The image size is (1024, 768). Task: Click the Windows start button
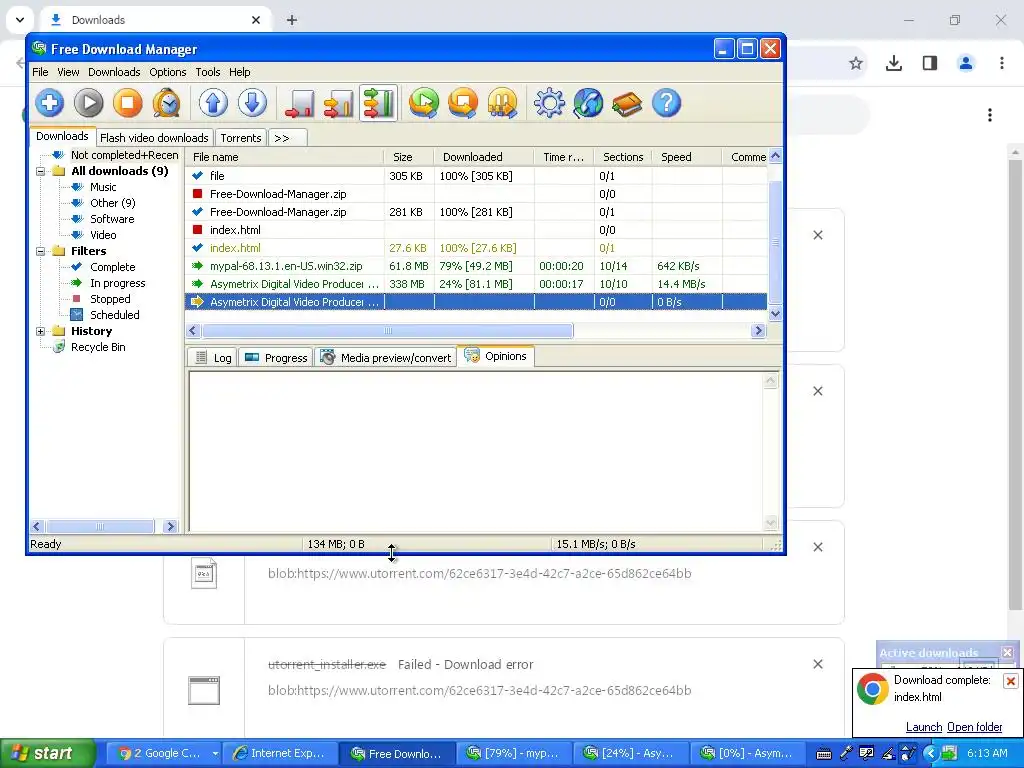(48, 754)
